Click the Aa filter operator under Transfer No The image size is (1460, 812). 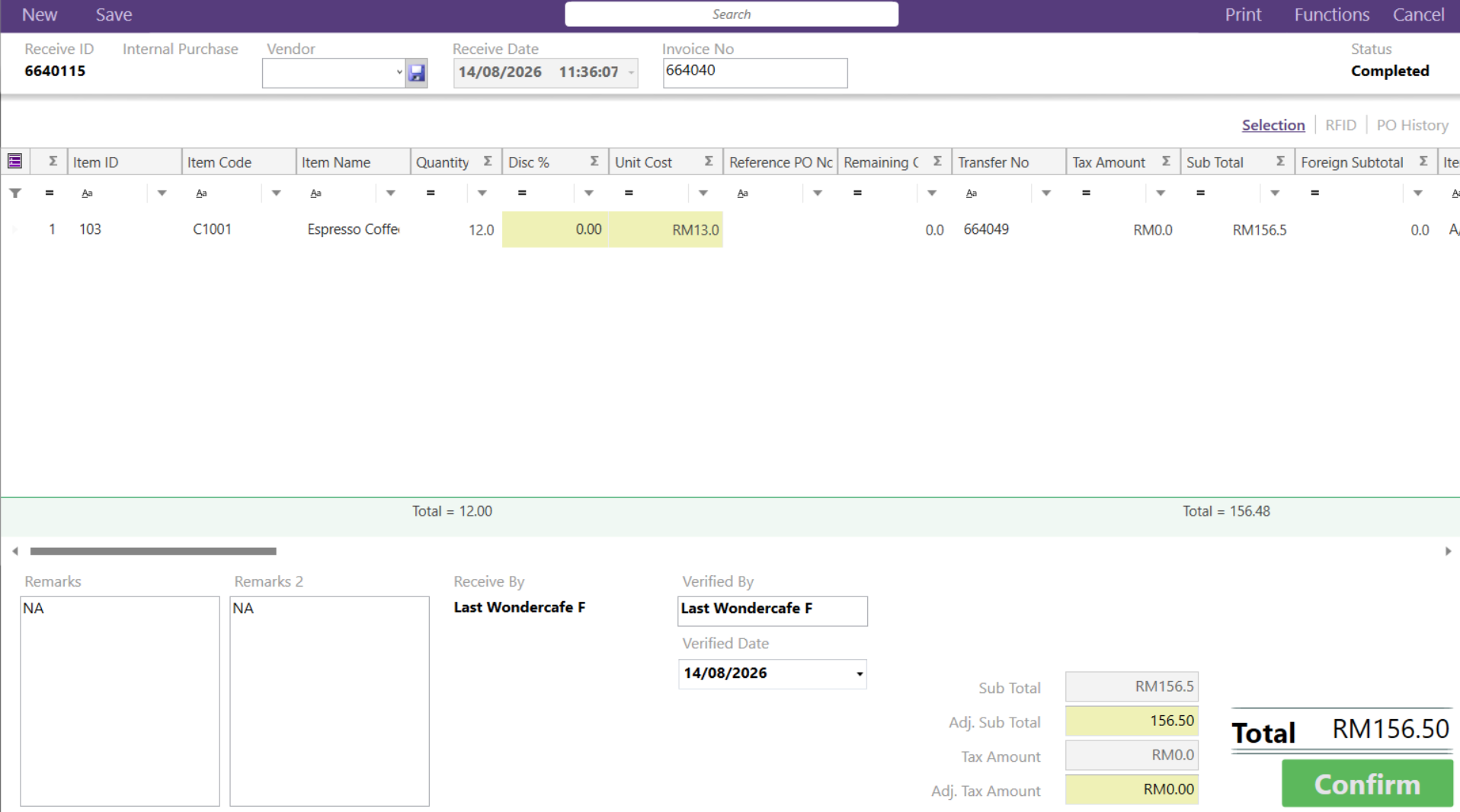tap(972, 193)
